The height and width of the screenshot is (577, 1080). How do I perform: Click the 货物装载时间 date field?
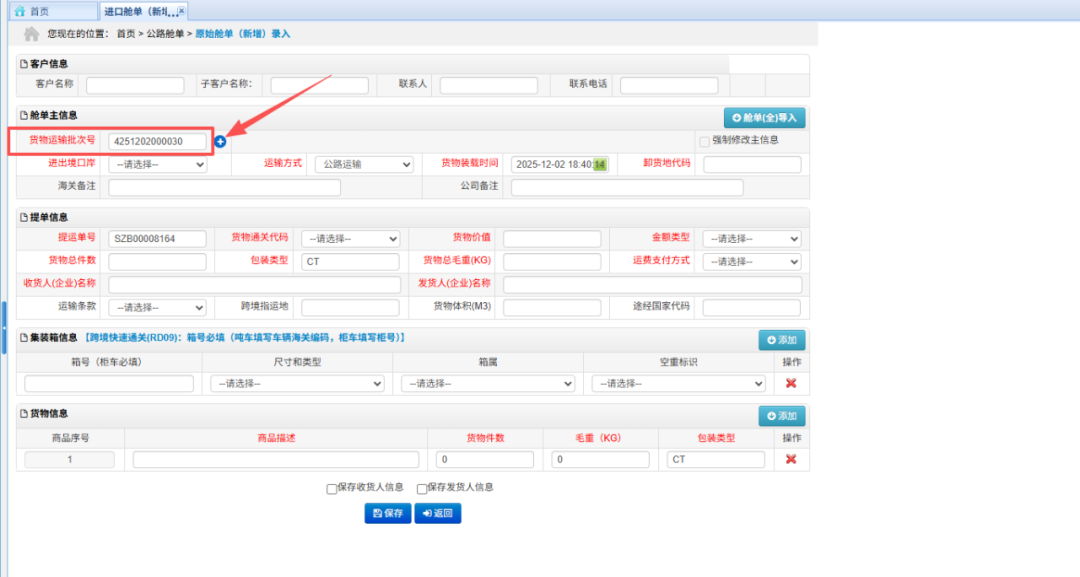(560, 165)
